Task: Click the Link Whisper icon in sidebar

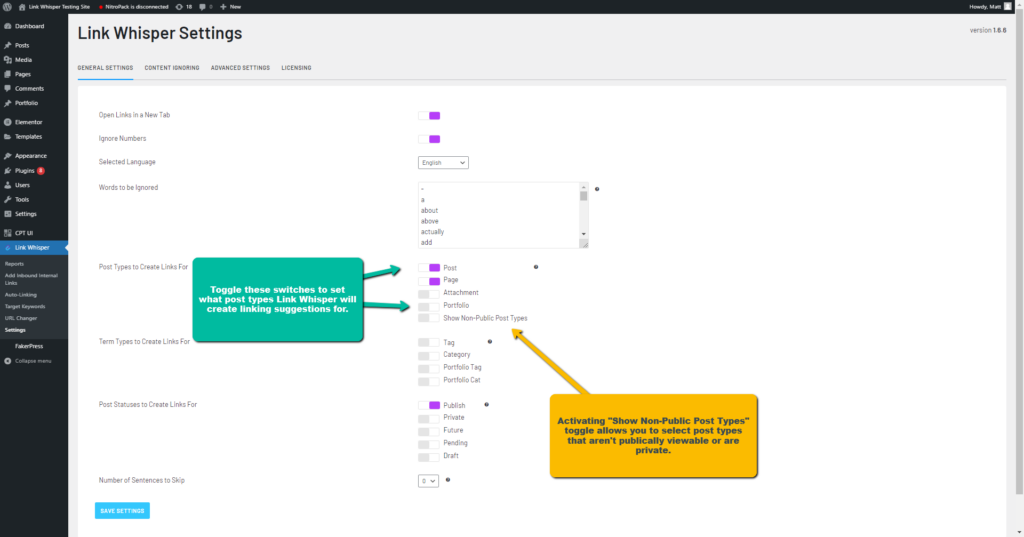Action: click(8, 248)
